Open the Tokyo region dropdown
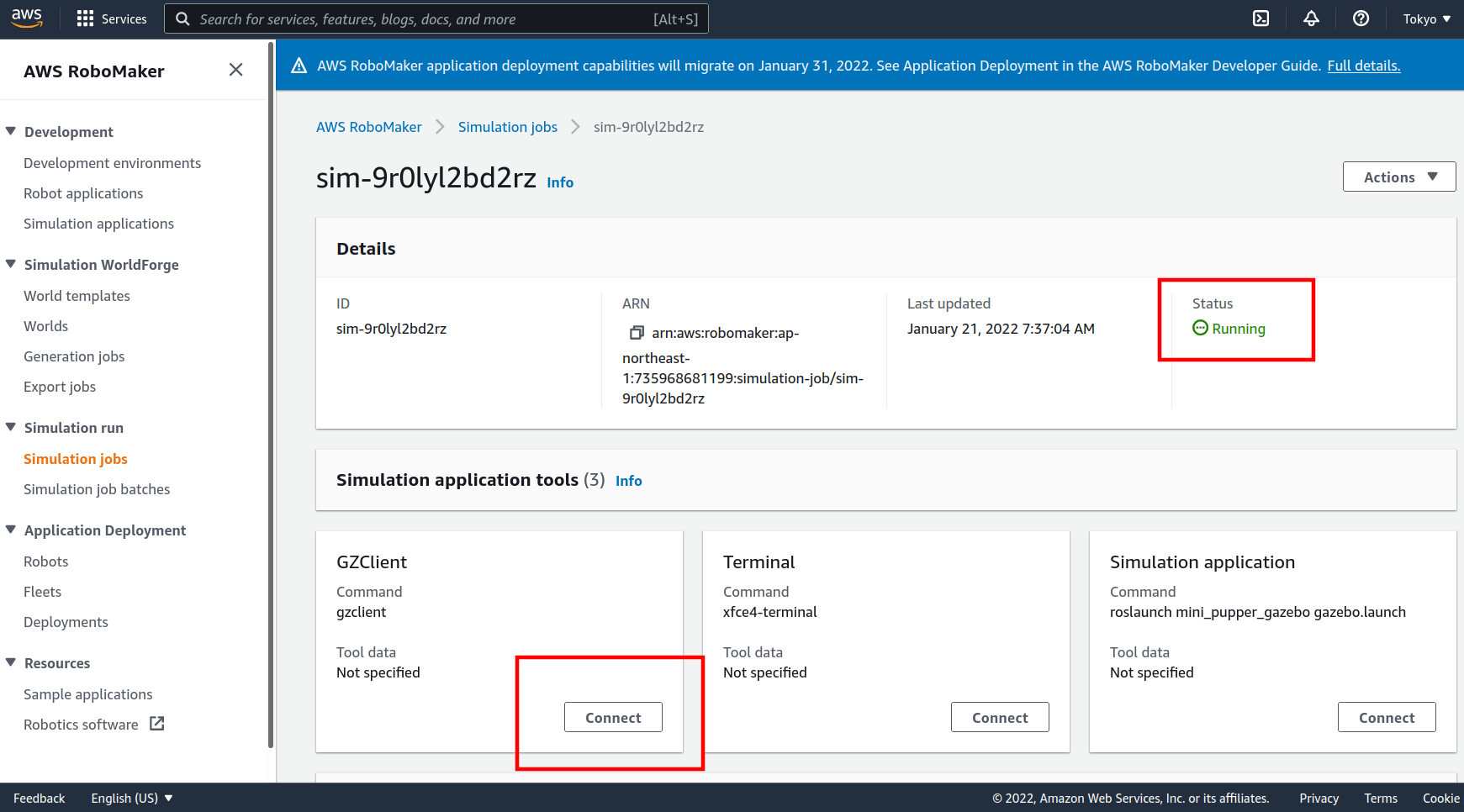The image size is (1464, 812). point(1427,18)
